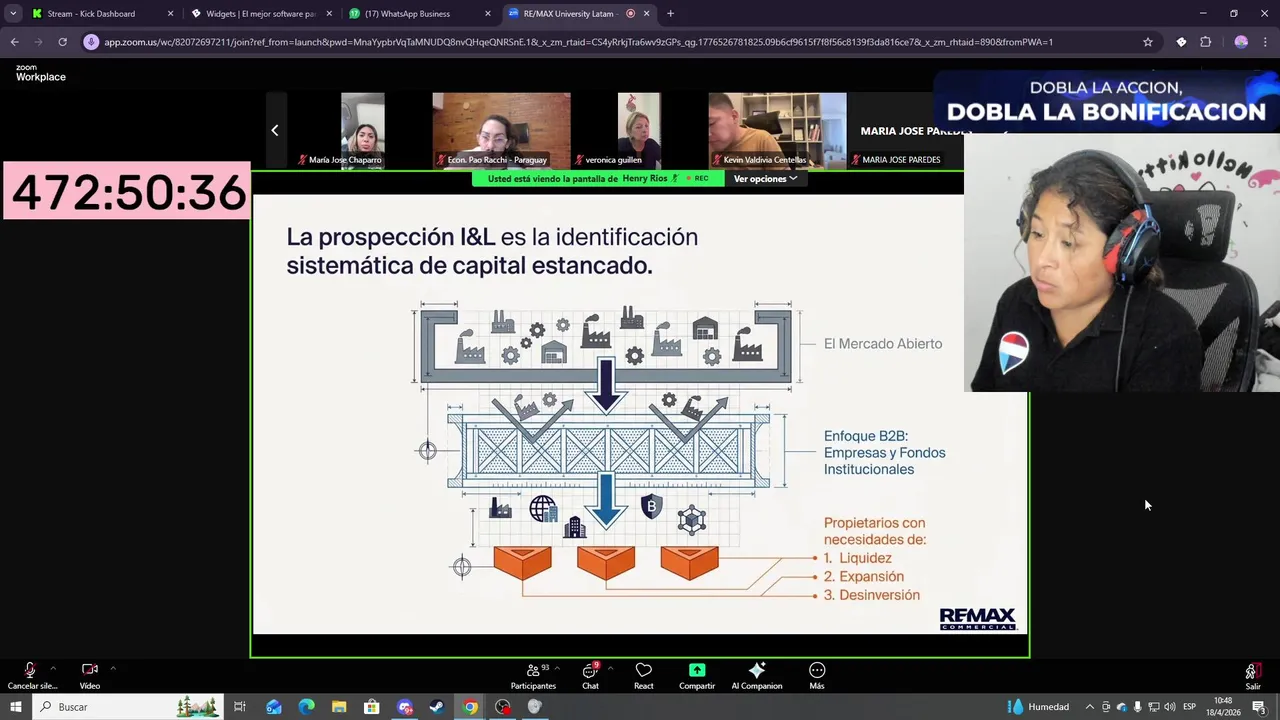Open the tab search dropdown arrow
This screenshot has width=1280, height=720.
click(13, 14)
